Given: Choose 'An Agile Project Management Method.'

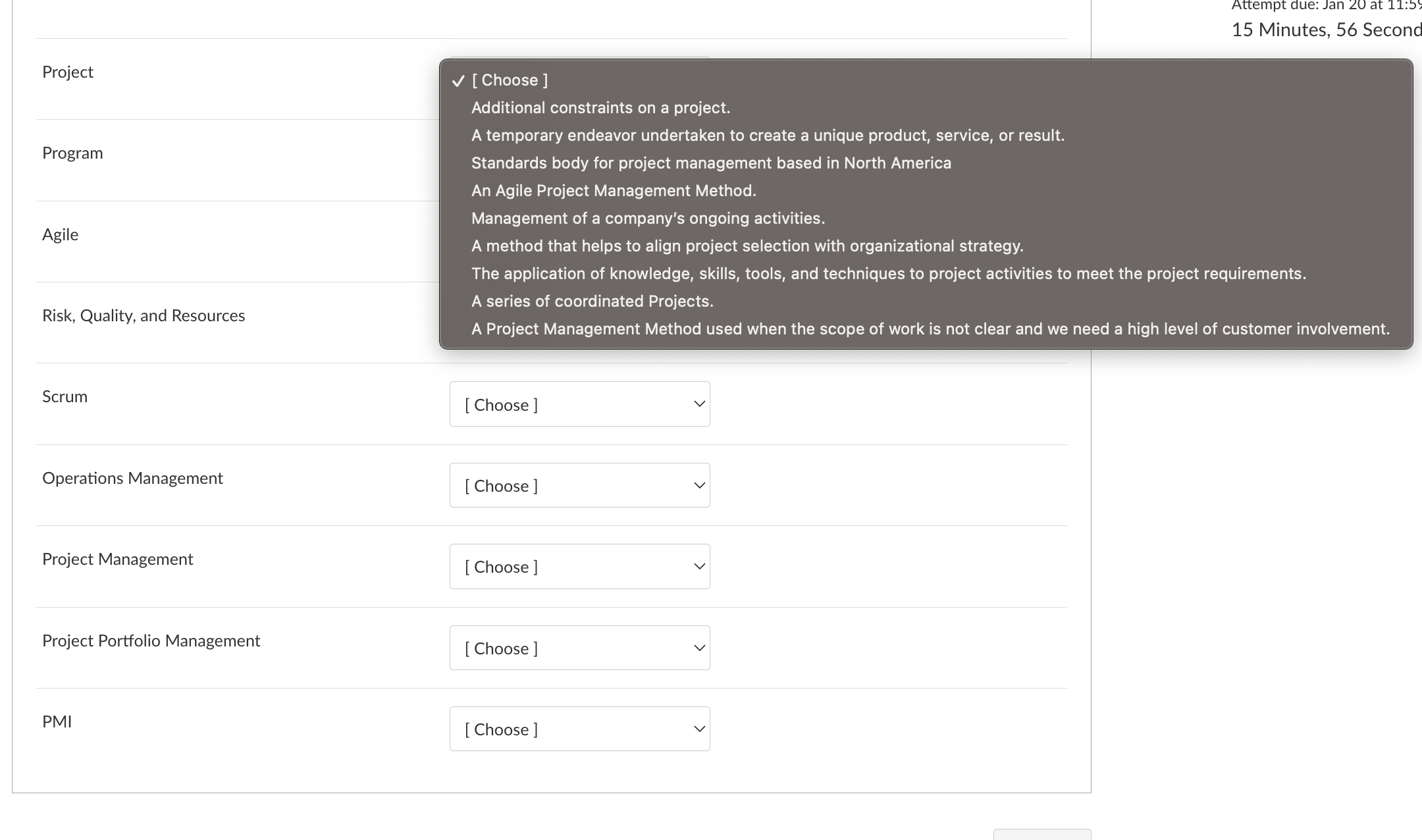Looking at the screenshot, I should coord(614,191).
